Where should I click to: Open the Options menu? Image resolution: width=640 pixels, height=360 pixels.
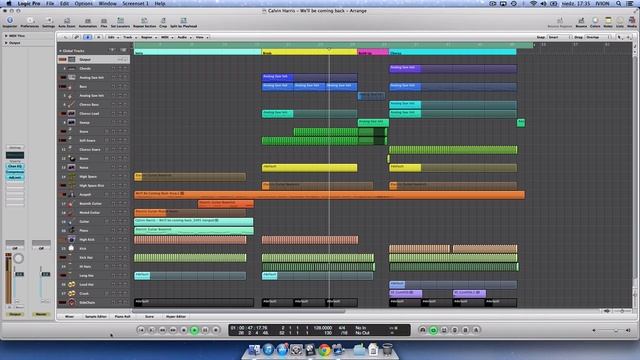(83, 3)
